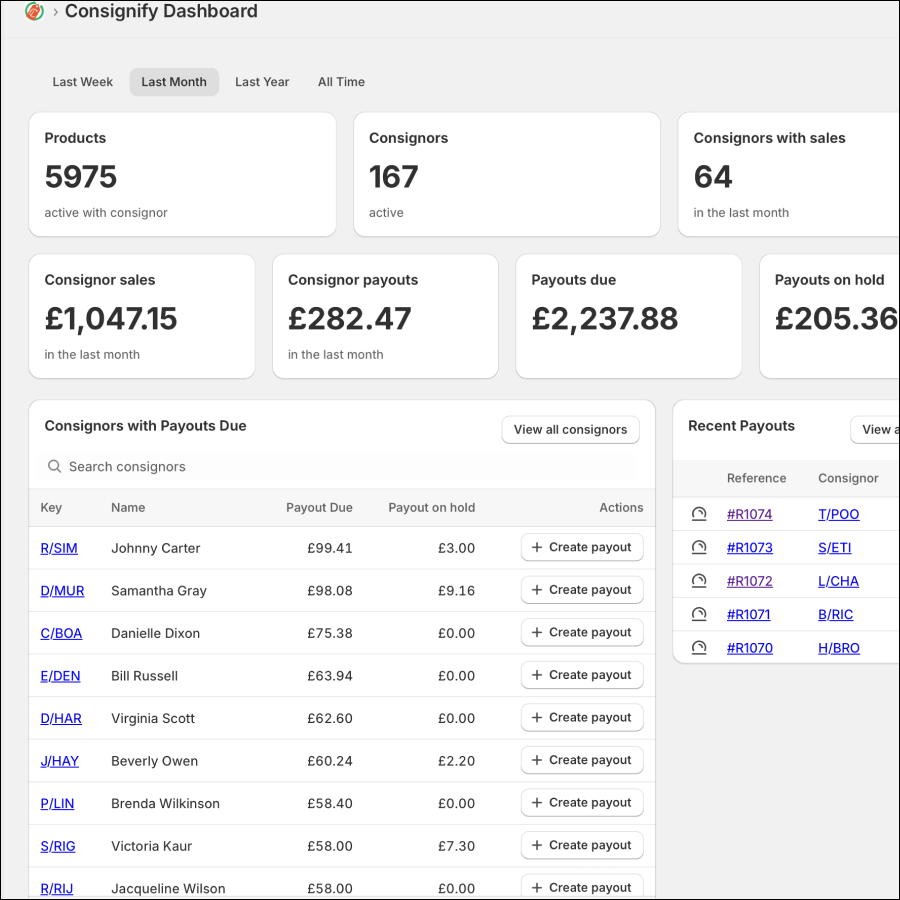Click the payout status icon beside #R1074

(699, 513)
